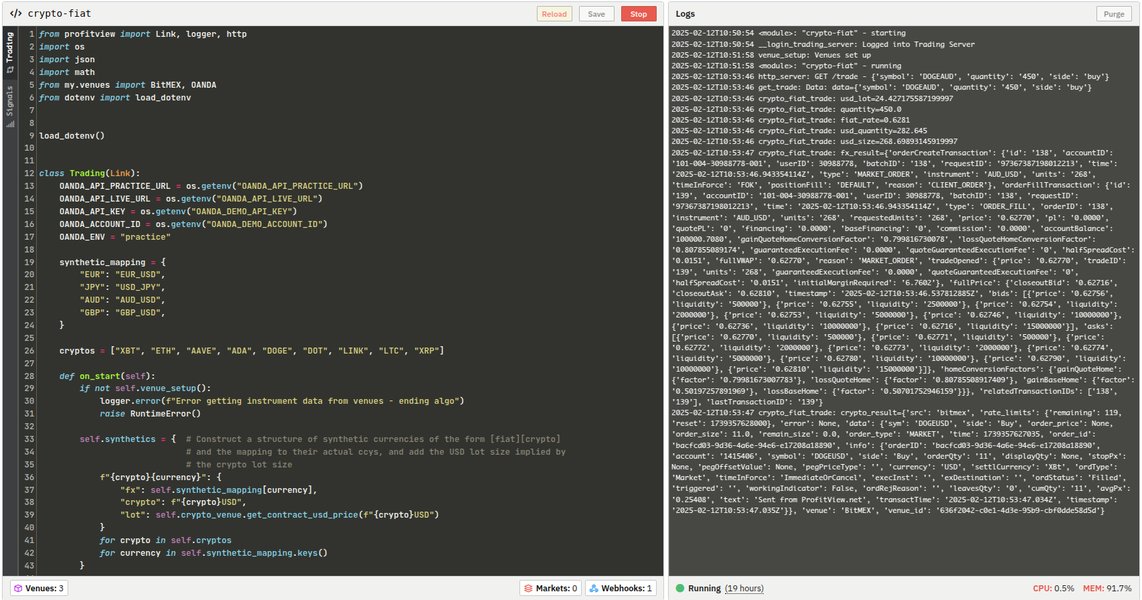Click the Markets icon in status bar
Screen dimensions: 1142x600
pyautogui.click(x=528, y=588)
